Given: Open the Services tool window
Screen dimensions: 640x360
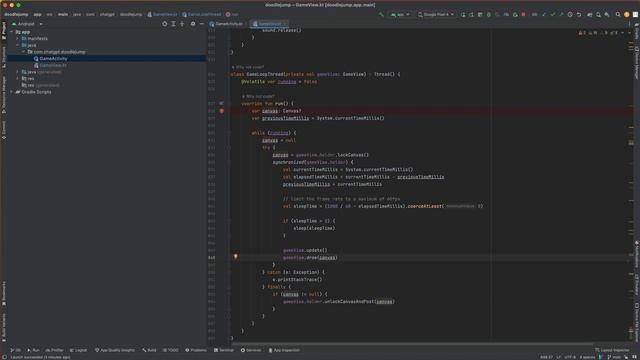Looking at the screenshot, I should [x=251, y=350].
